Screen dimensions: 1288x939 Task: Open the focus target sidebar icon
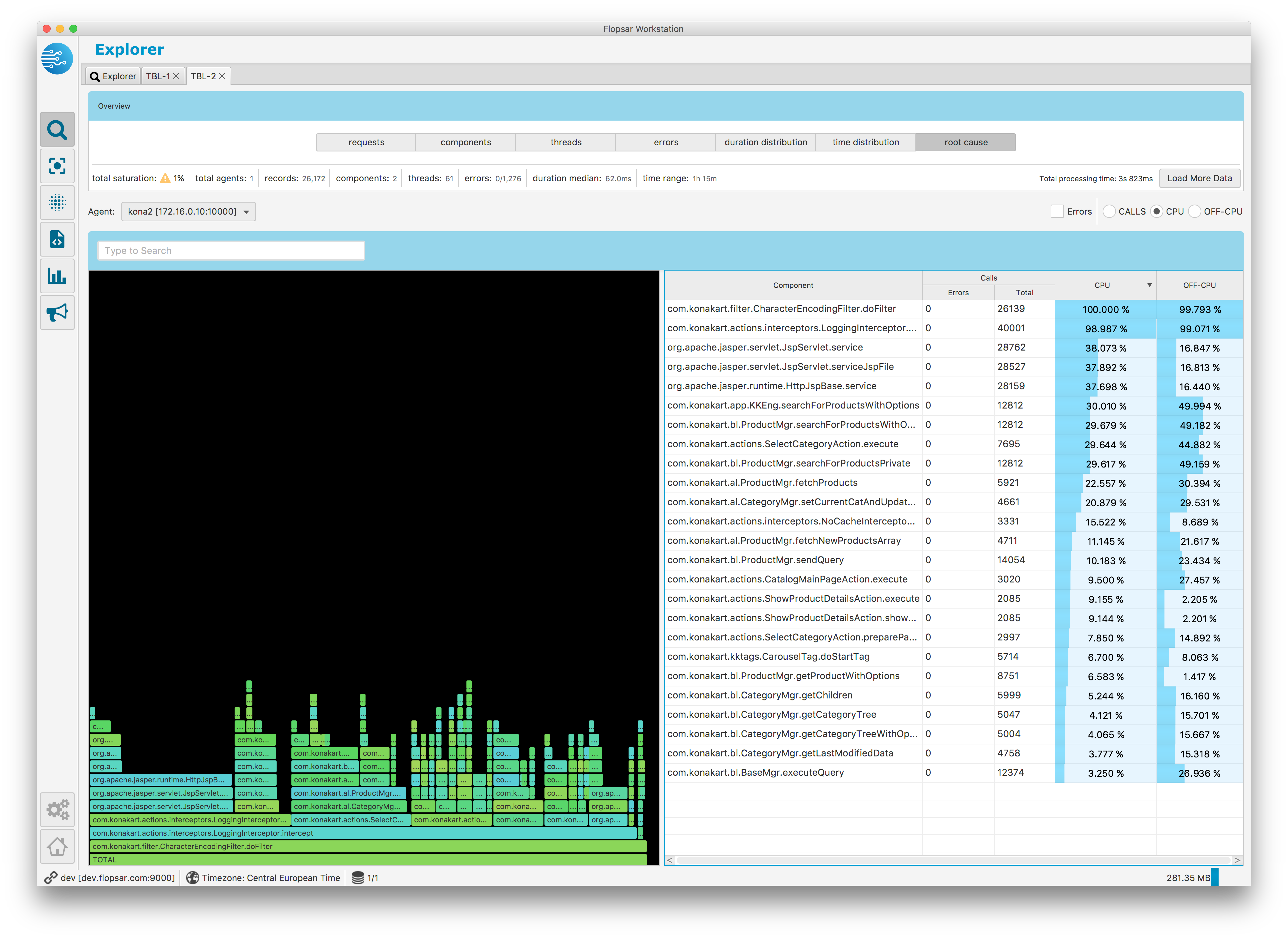point(57,166)
